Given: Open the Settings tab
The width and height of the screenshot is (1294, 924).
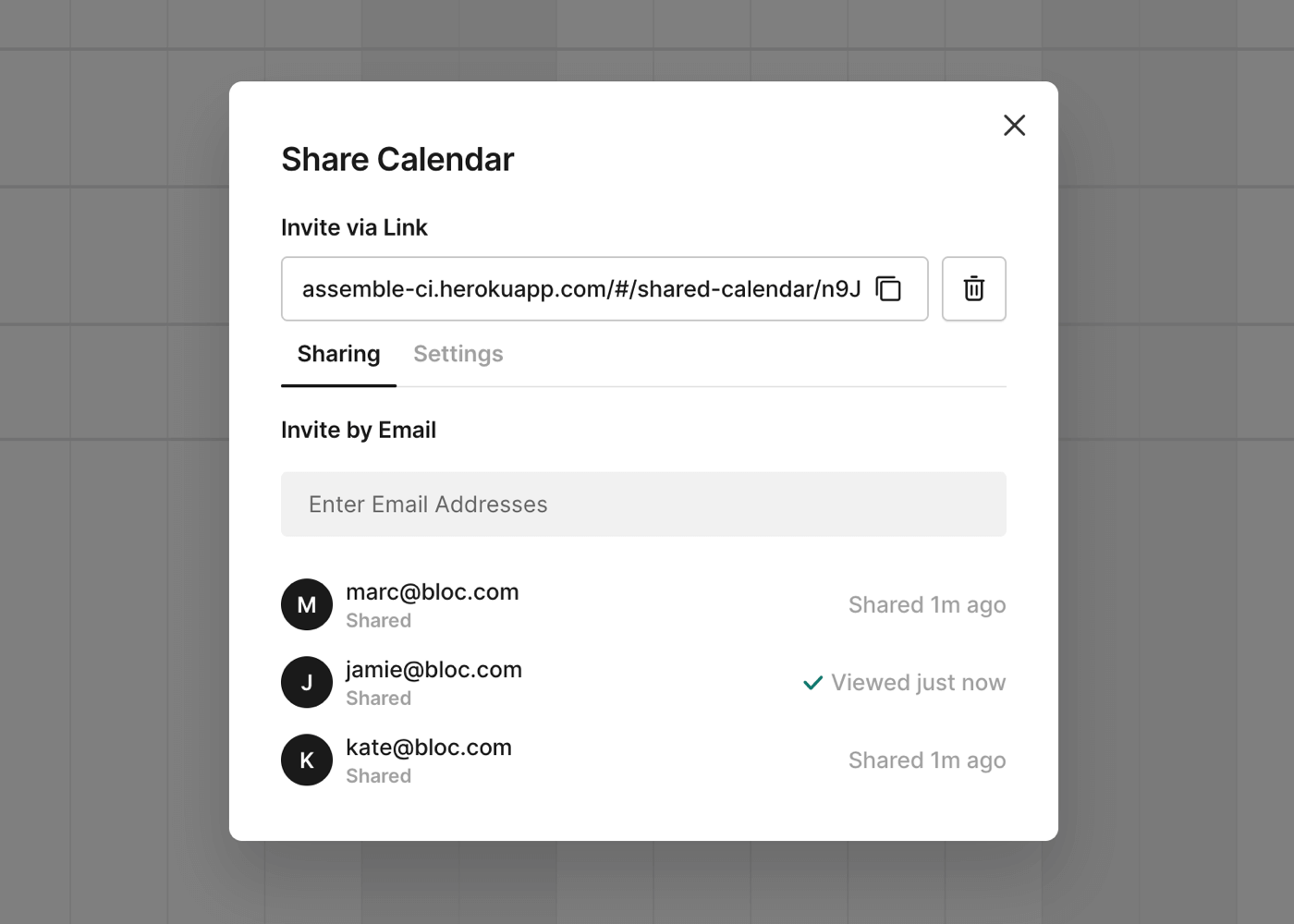Looking at the screenshot, I should pos(458,354).
